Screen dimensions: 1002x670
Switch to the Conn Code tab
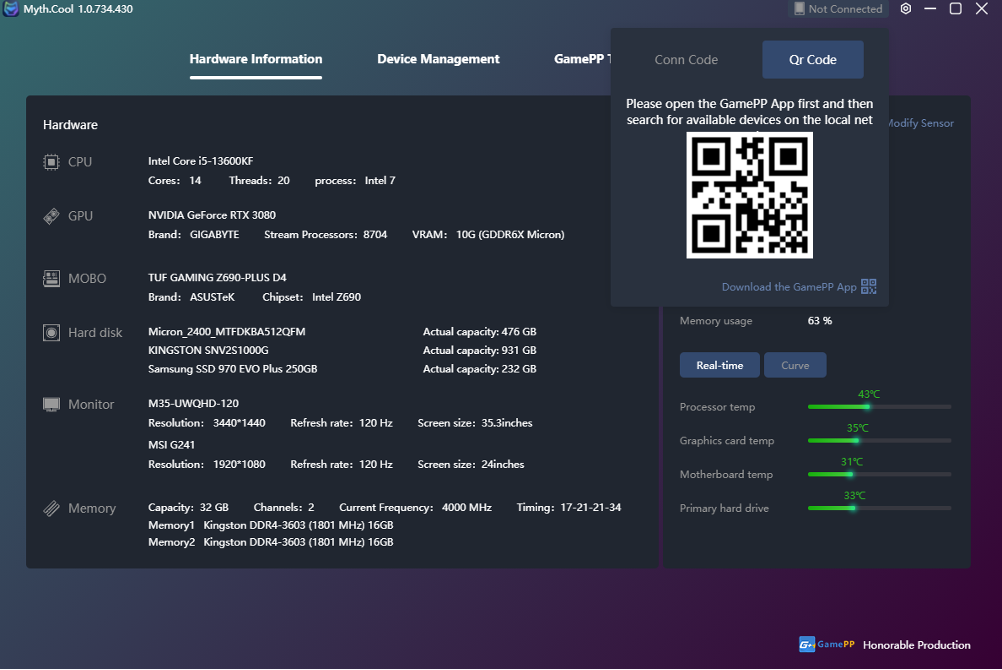pyautogui.click(x=686, y=59)
